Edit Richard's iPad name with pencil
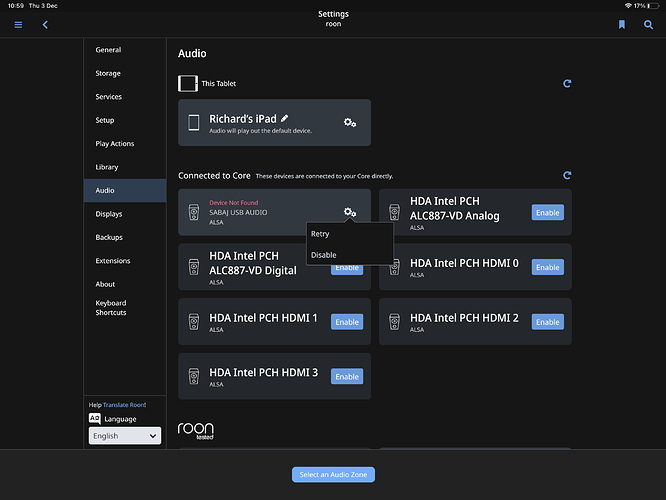This screenshot has height=500, width=666. coord(285,118)
